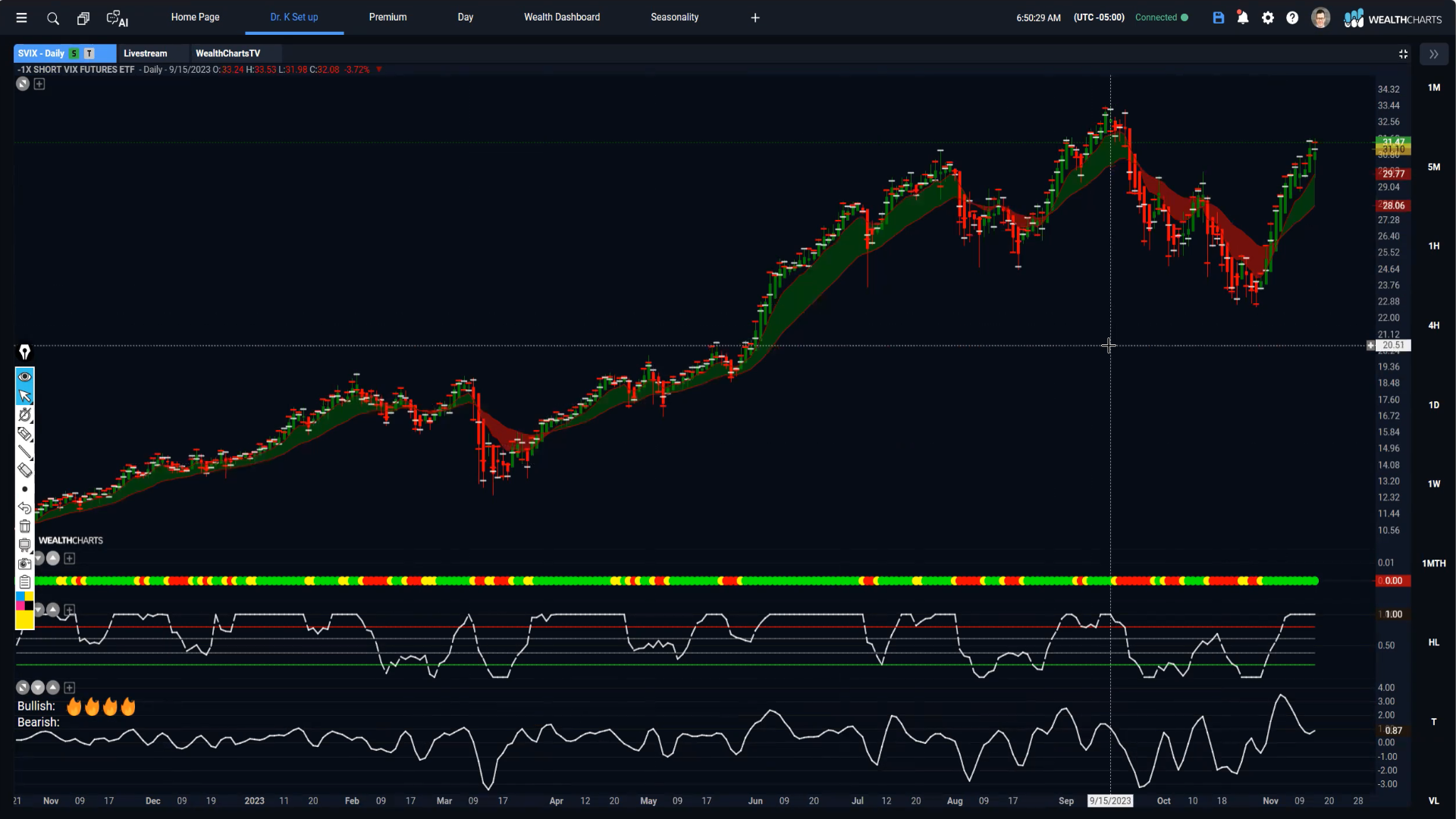
Task: Select the price label tag tool
Action: [x=24, y=434]
